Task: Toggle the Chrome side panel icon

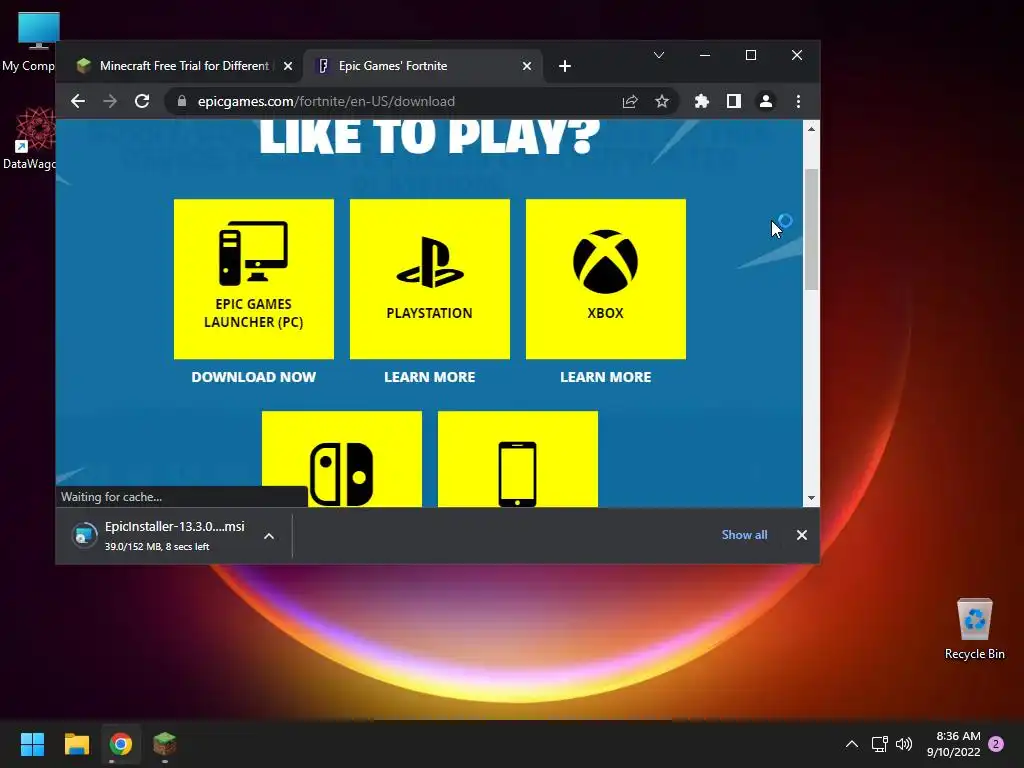Action: (733, 101)
